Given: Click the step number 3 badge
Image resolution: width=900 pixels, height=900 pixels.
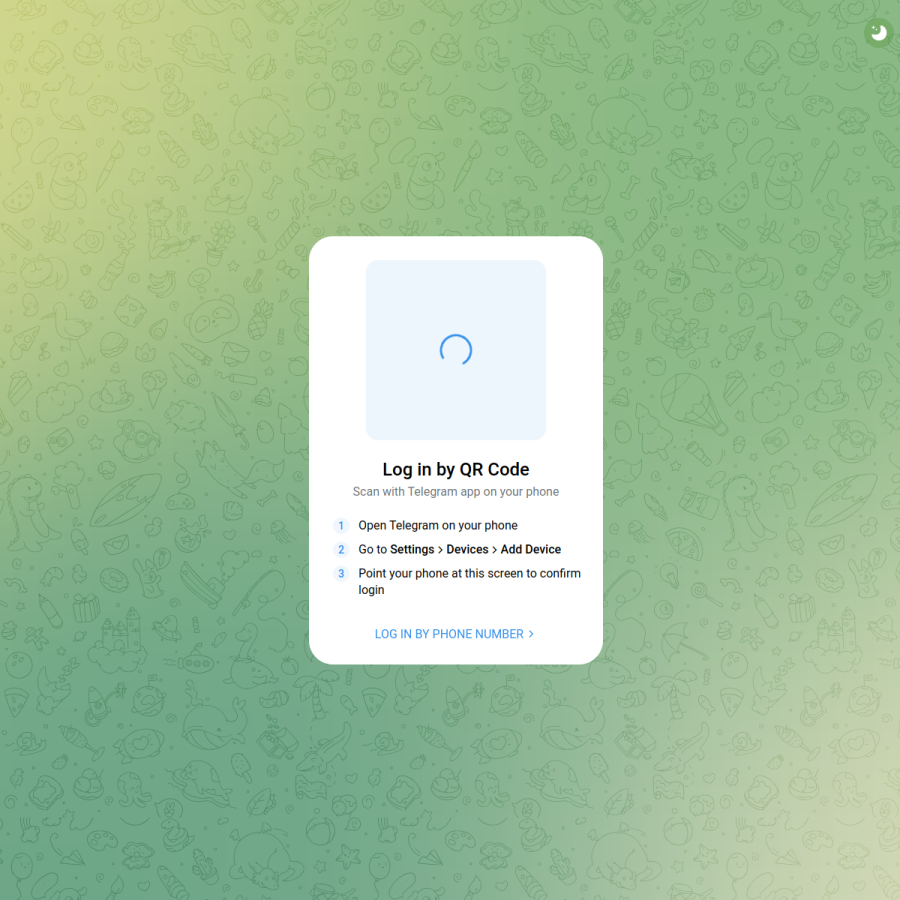Looking at the screenshot, I should click(x=341, y=573).
